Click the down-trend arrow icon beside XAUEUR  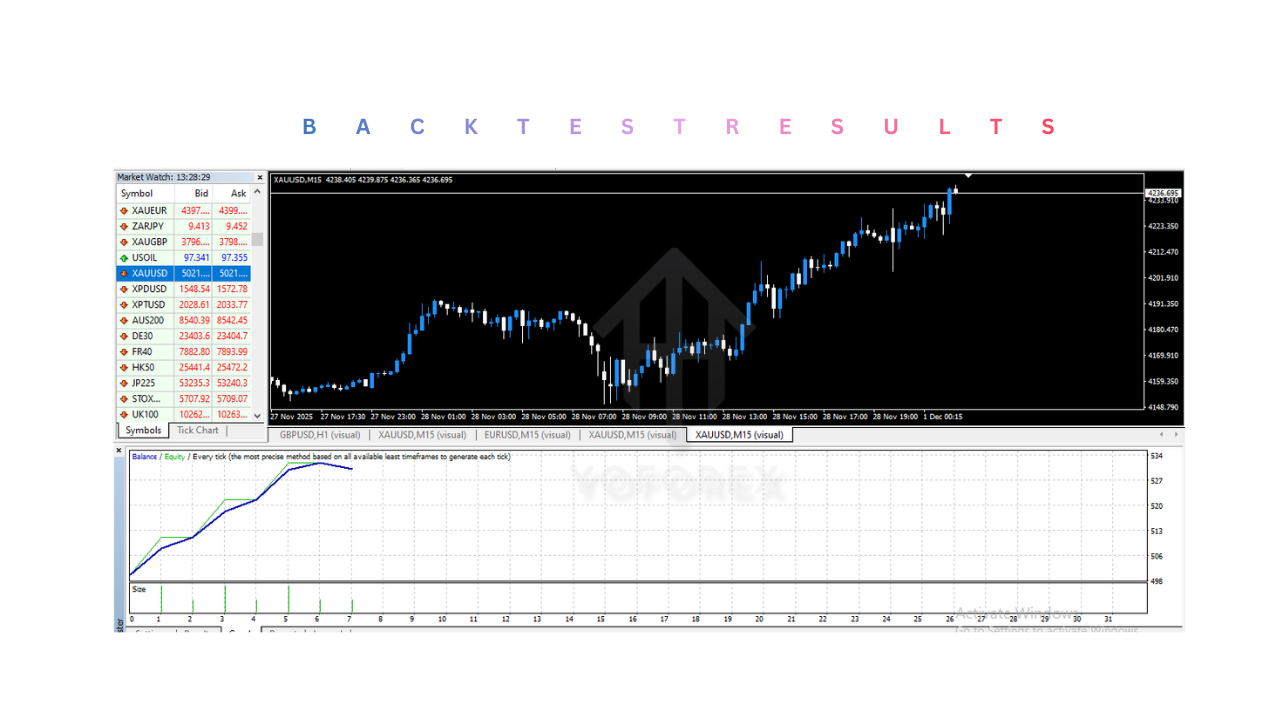[x=126, y=210]
